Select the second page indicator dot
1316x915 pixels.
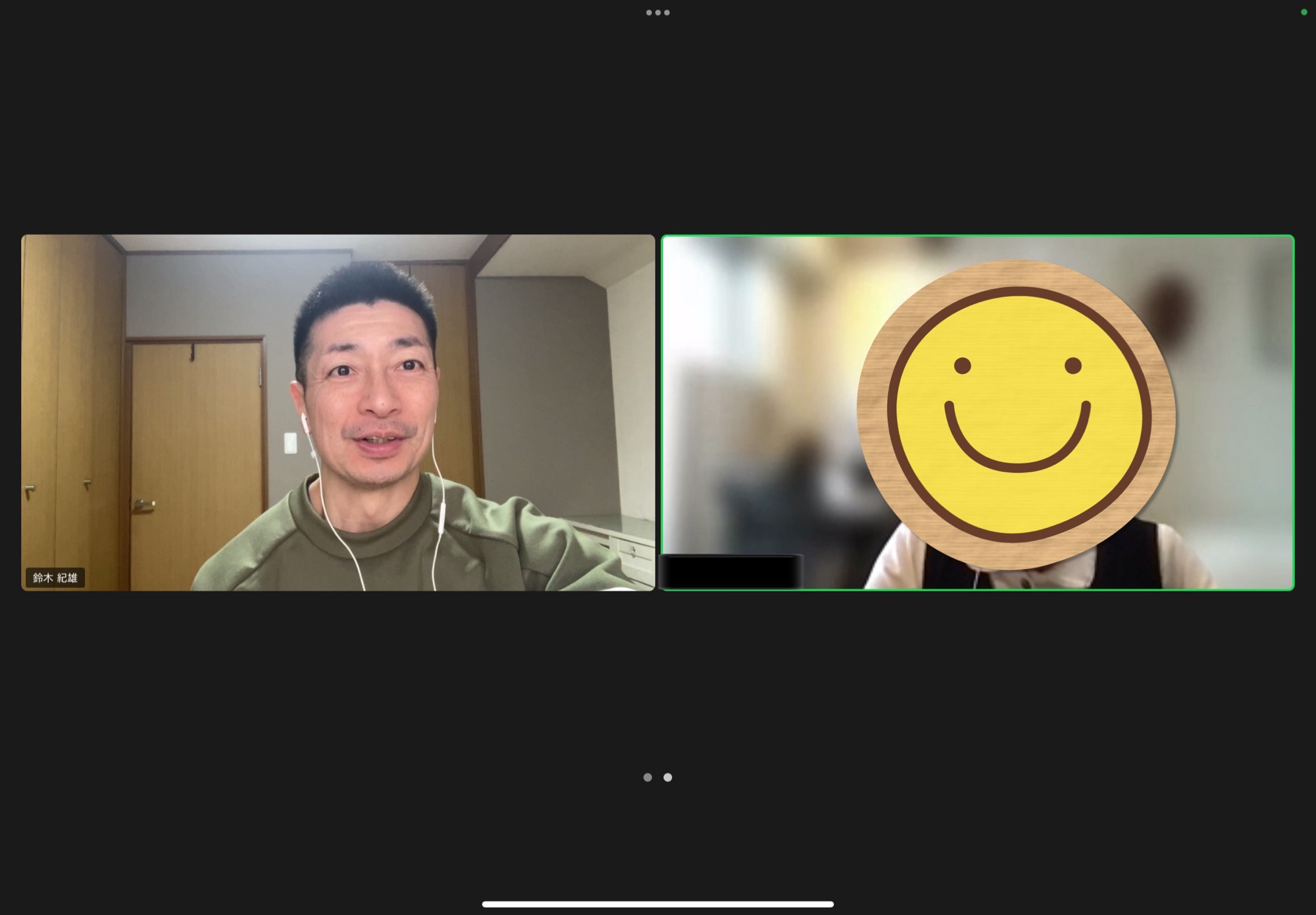coord(668,777)
